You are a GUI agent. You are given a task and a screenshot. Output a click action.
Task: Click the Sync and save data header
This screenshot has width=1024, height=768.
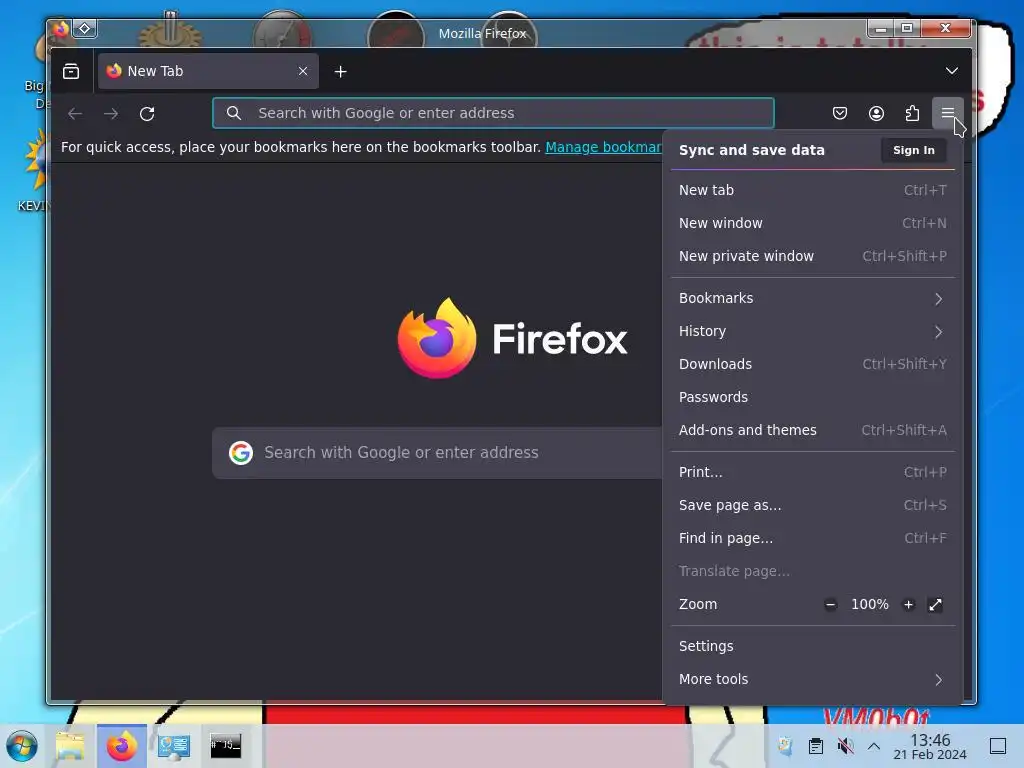click(752, 150)
